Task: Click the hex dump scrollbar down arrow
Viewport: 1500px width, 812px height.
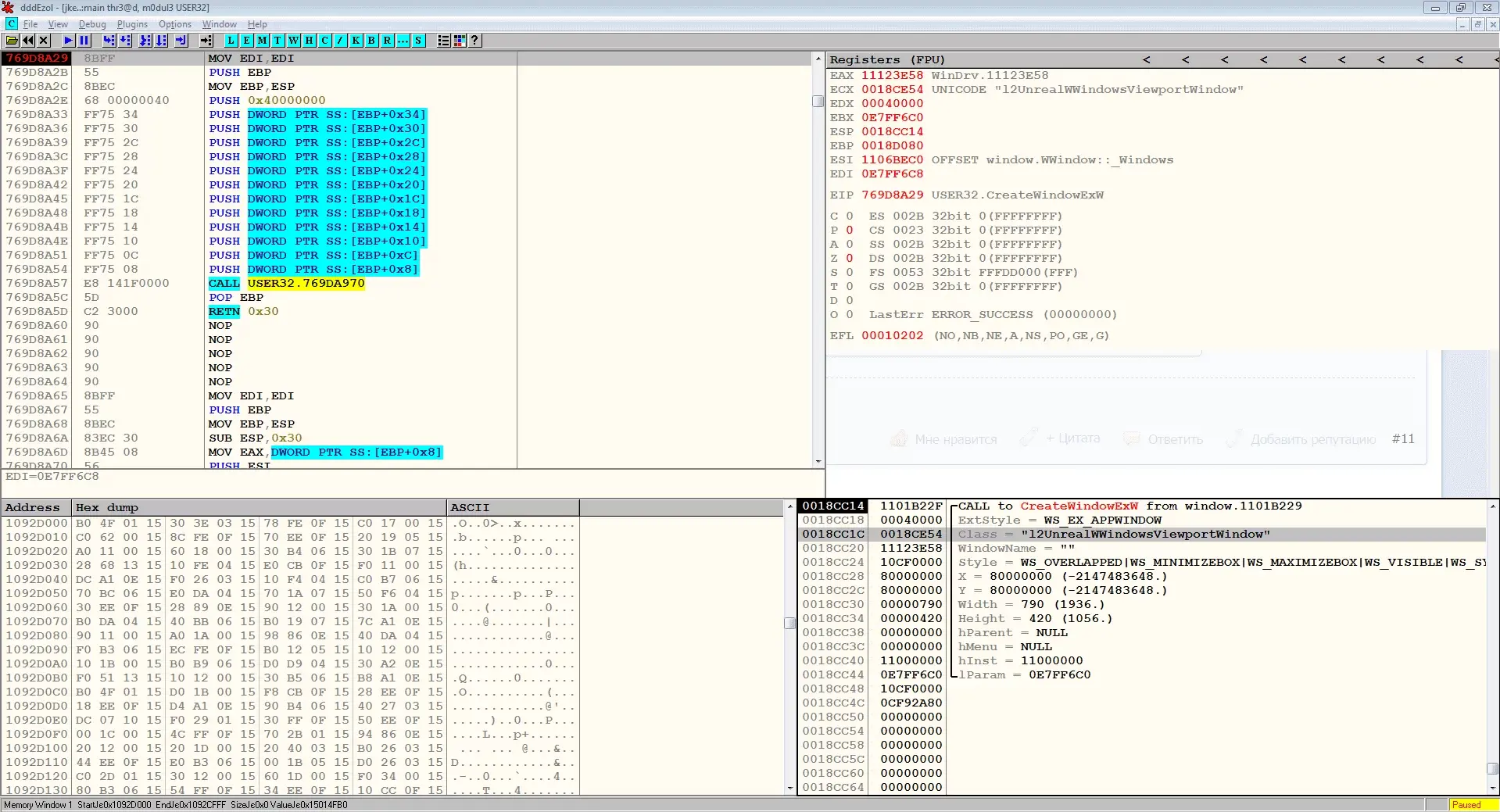Action: point(789,788)
